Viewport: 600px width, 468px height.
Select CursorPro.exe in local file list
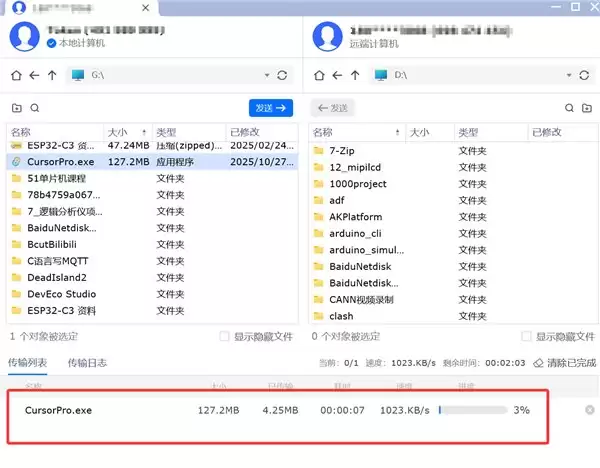pyautogui.click(x=152, y=162)
